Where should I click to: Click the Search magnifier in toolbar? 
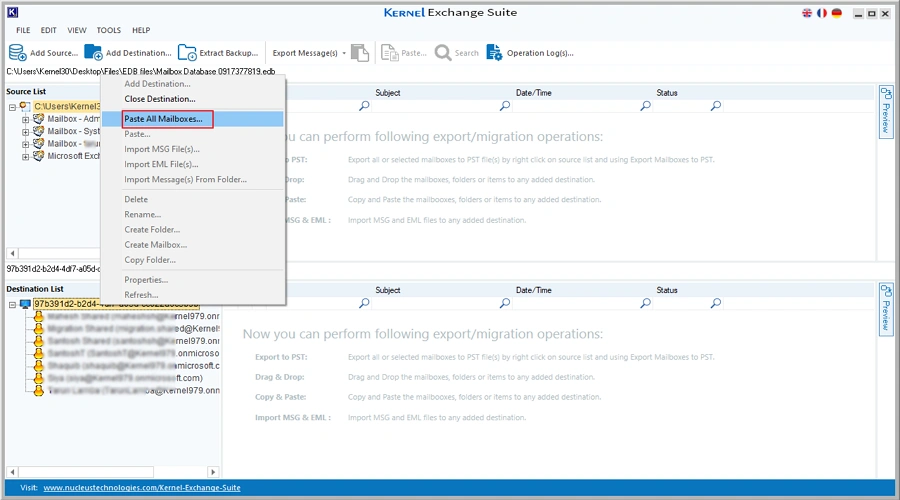(x=444, y=52)
